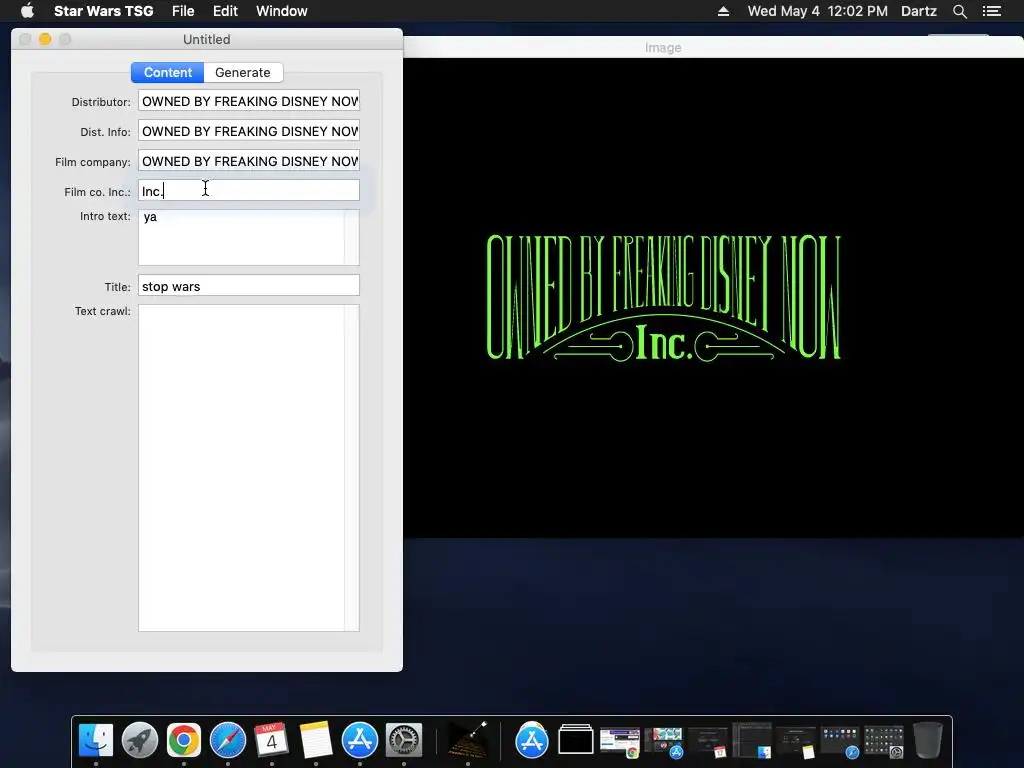Screen dimensions: 1024x768
Task: Restore minimized window with Finder badge
Action: [x=752, y=741]
